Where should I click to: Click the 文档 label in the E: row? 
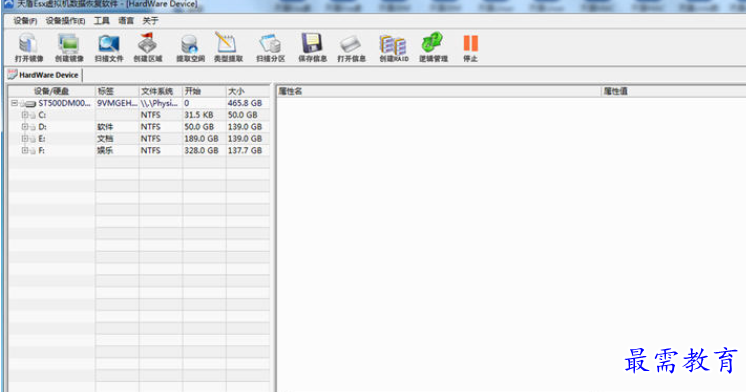point(105,139)
